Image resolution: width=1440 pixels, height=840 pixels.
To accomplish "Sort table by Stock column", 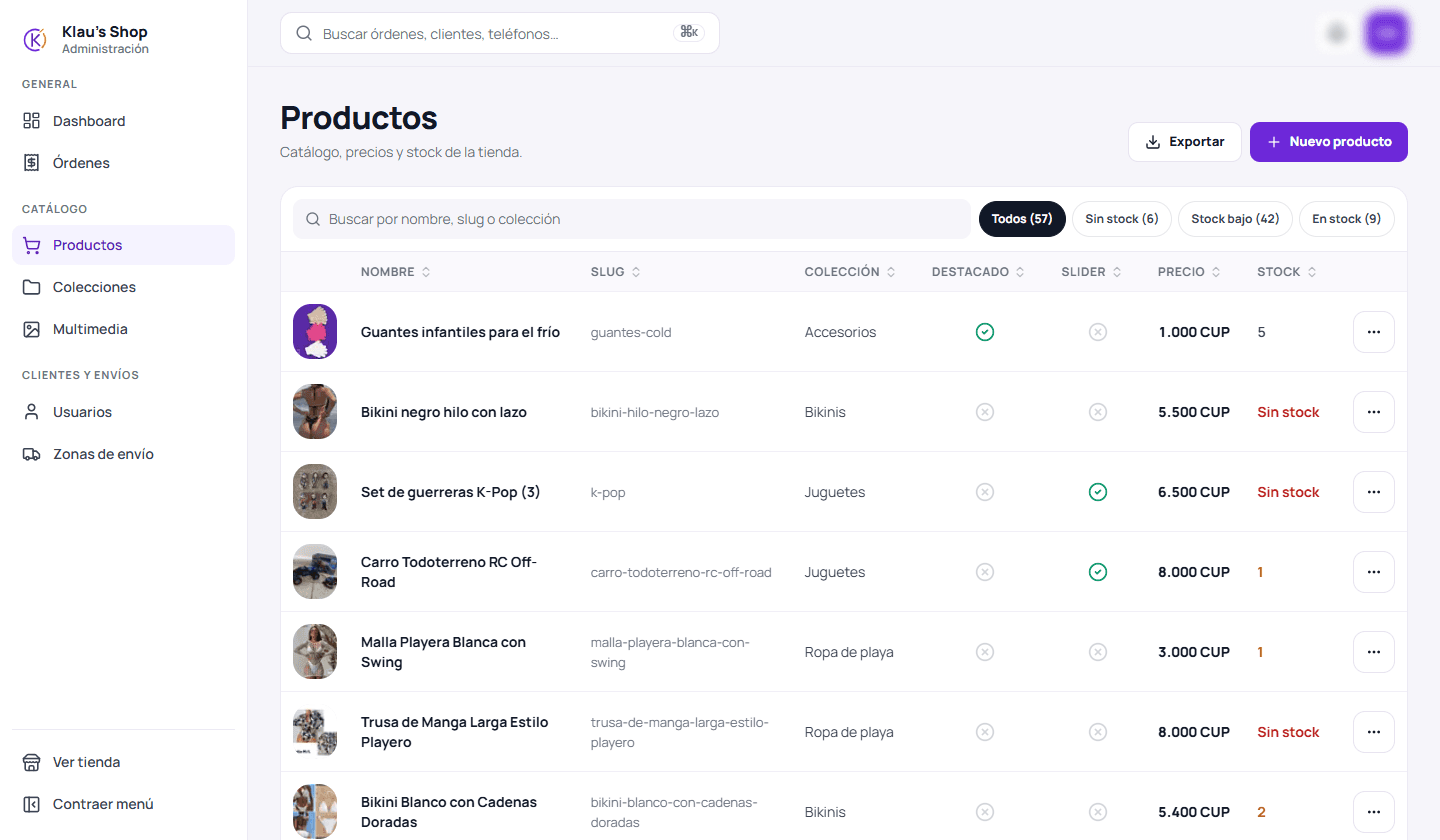I will point(1287,272).
